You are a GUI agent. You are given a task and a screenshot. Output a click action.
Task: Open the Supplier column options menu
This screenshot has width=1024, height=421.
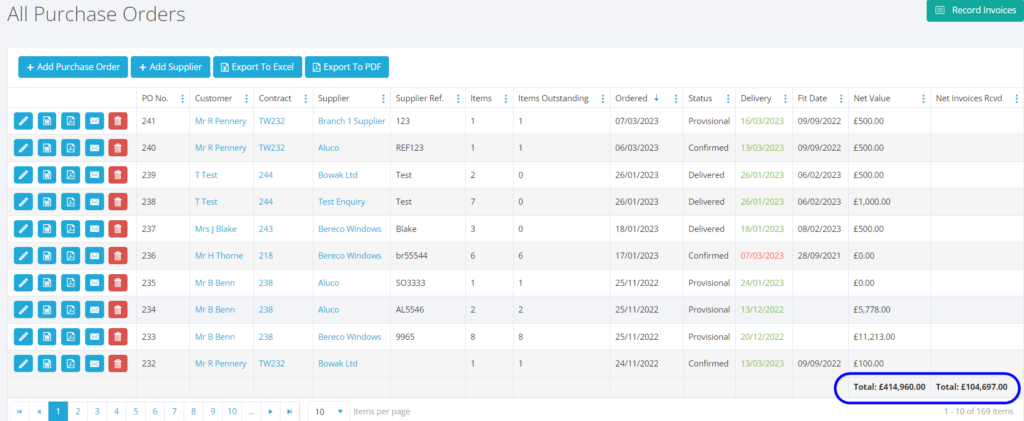383,99
